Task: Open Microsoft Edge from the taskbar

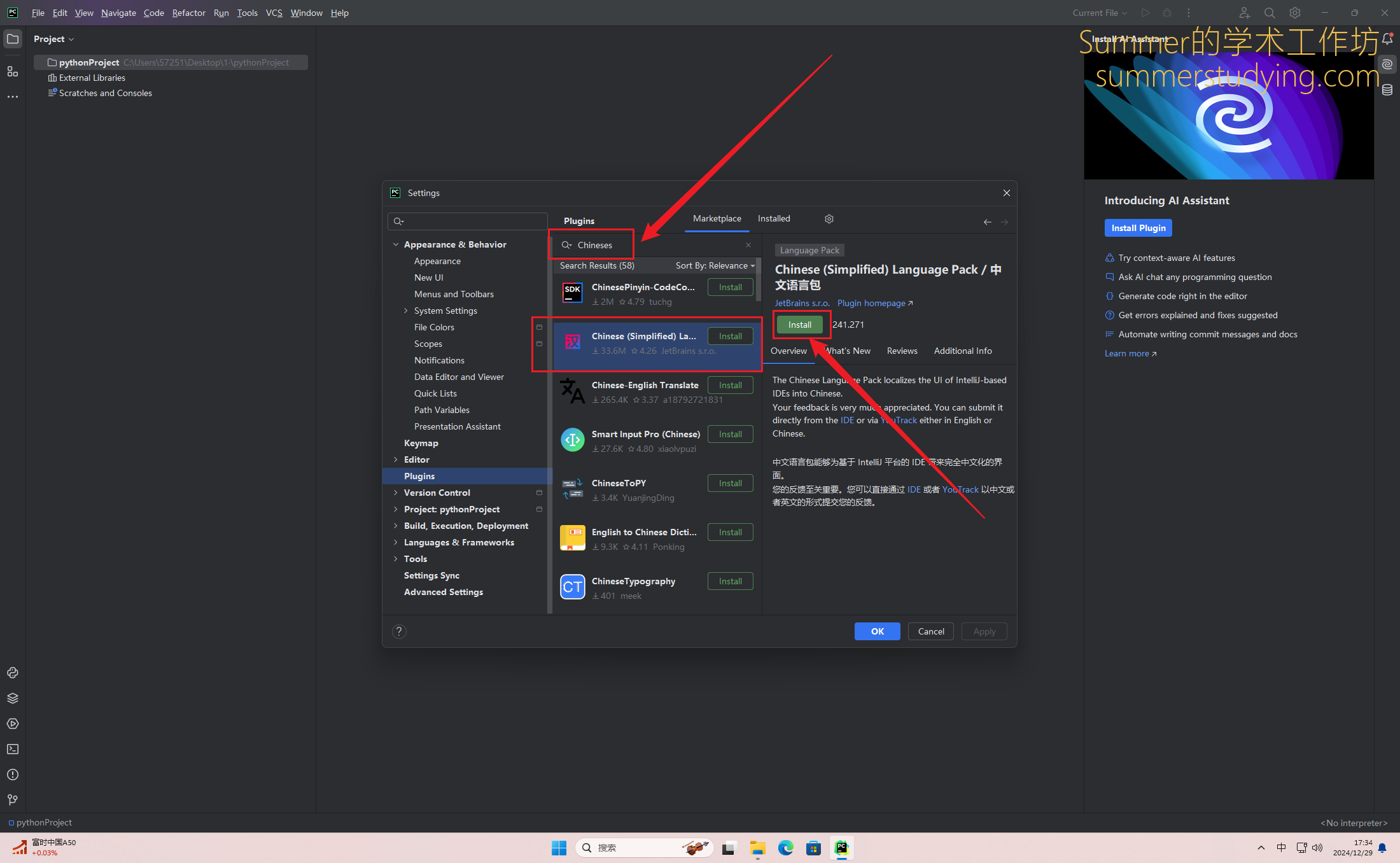Action: [786, 848]
